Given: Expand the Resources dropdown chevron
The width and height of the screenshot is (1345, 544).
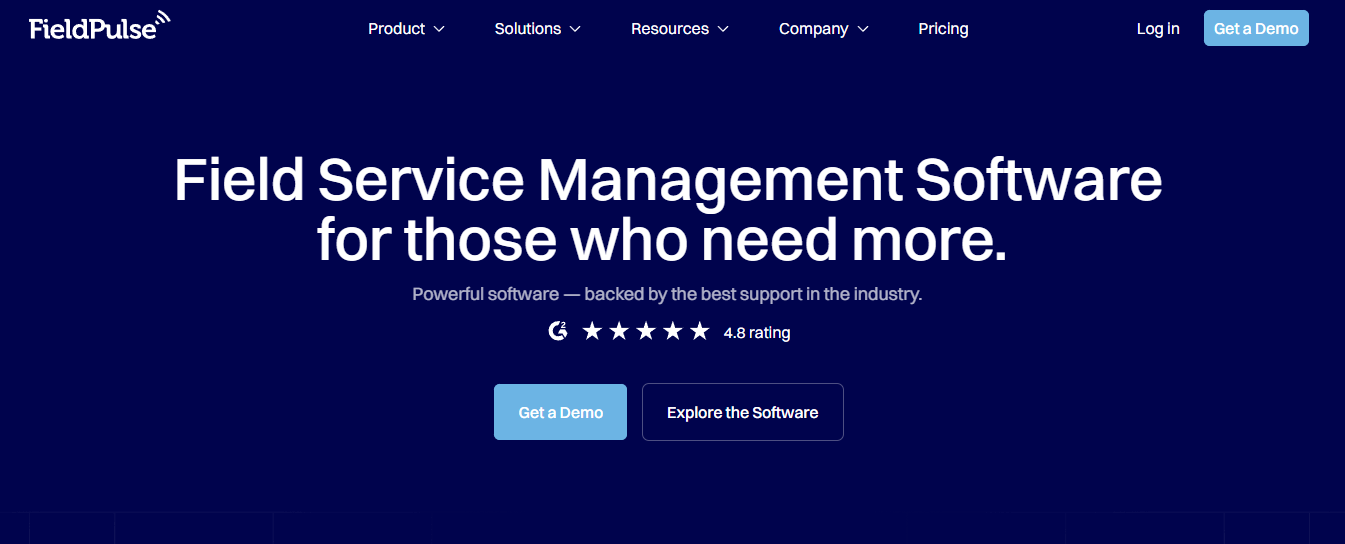Looking at the screenshot, I should 723,30.
